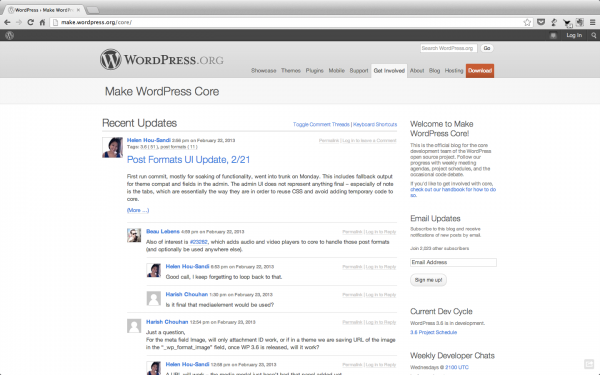Open Post Formats UI Update, 2/21 title
600x375 pixels.
[x=188, y=160]
